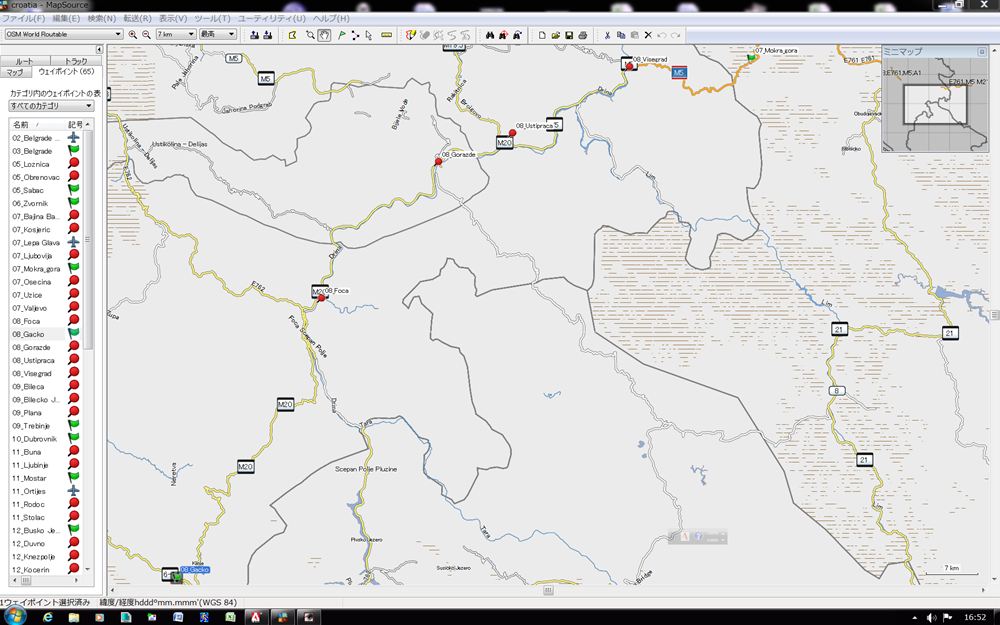Screen dimensions: 1000x625
Task: Click the new document icon
Action: tap(542, 34)
